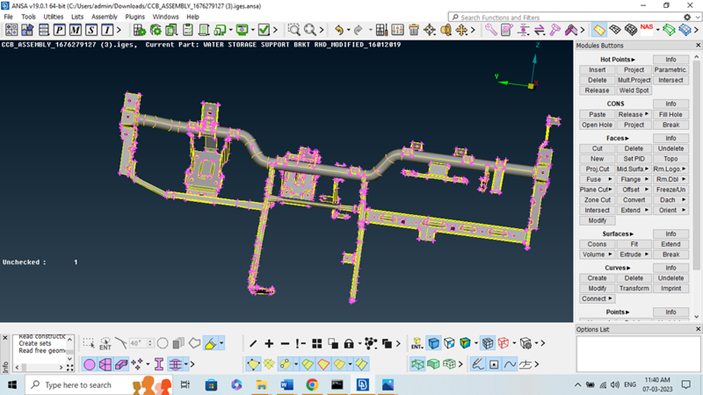Expand the Hot Points arrow menu
This screenshot has width=703, height=395.
point(633,60)
